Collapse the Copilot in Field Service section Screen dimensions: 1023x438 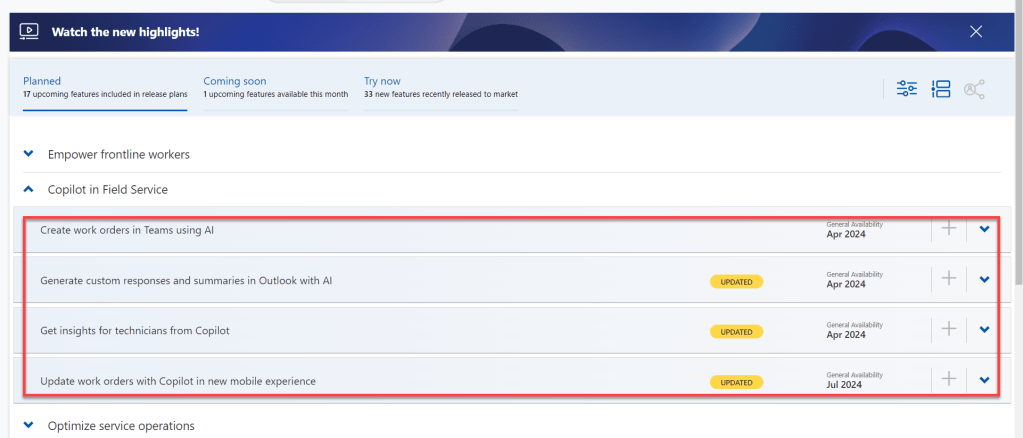point(29,189)
